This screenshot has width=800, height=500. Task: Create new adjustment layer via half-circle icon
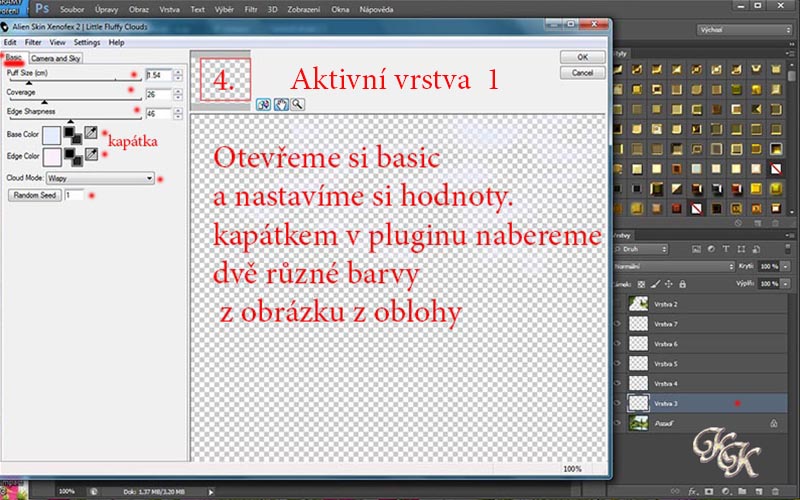[x=725, y=491]
